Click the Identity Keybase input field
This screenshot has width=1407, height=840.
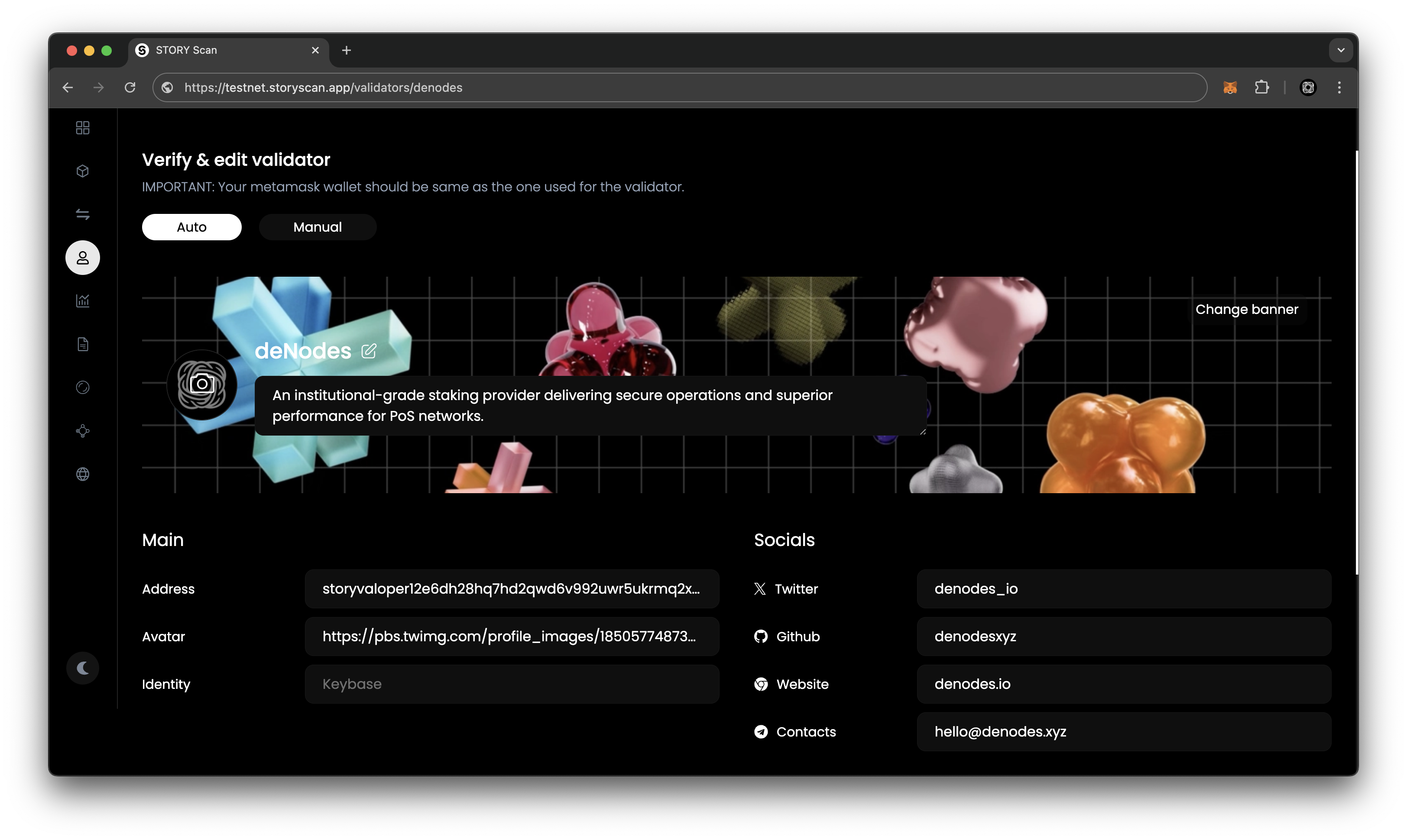pyautogui.click(x=512, y=684)
